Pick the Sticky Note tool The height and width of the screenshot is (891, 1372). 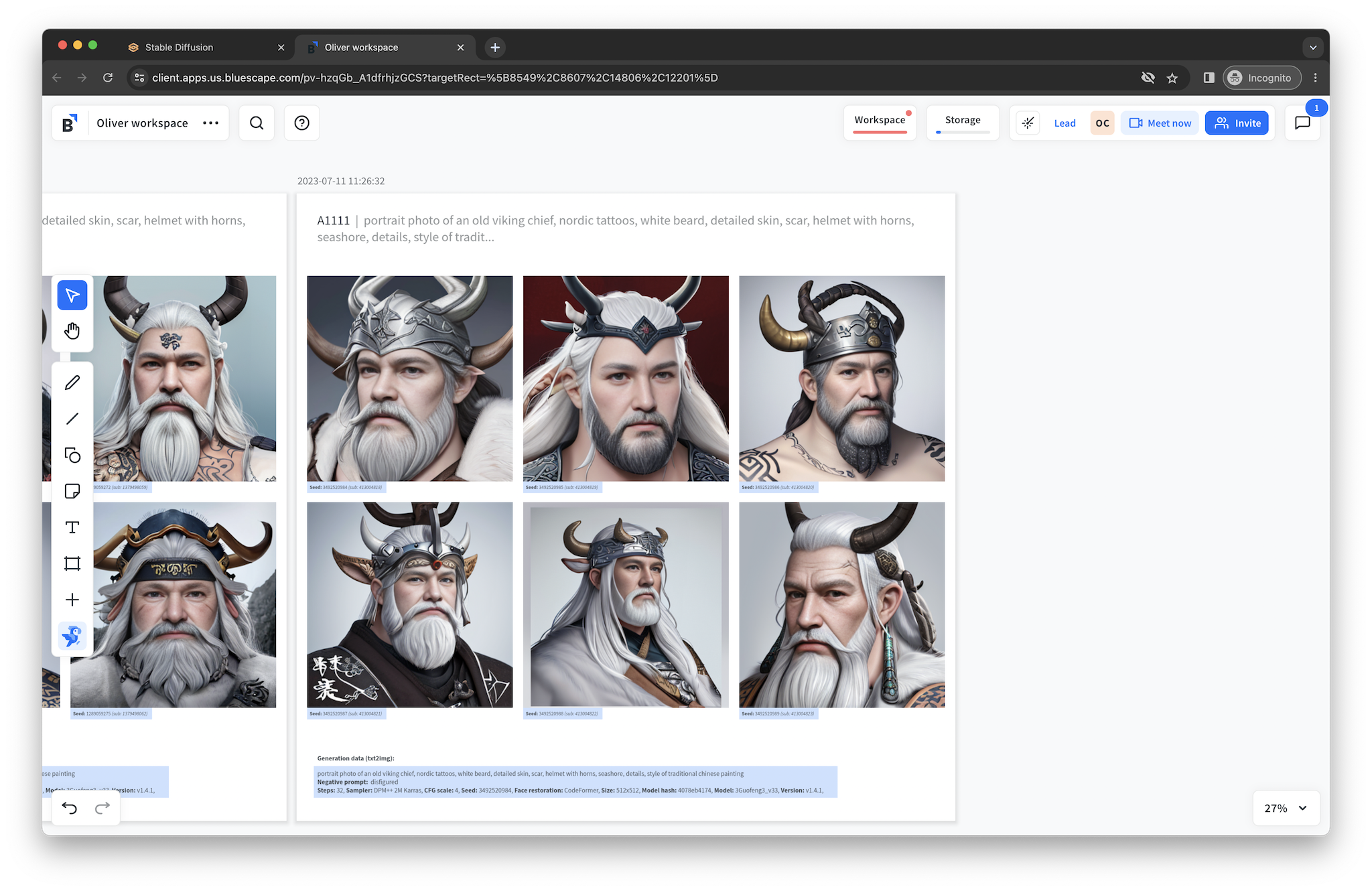click(72, 491)
